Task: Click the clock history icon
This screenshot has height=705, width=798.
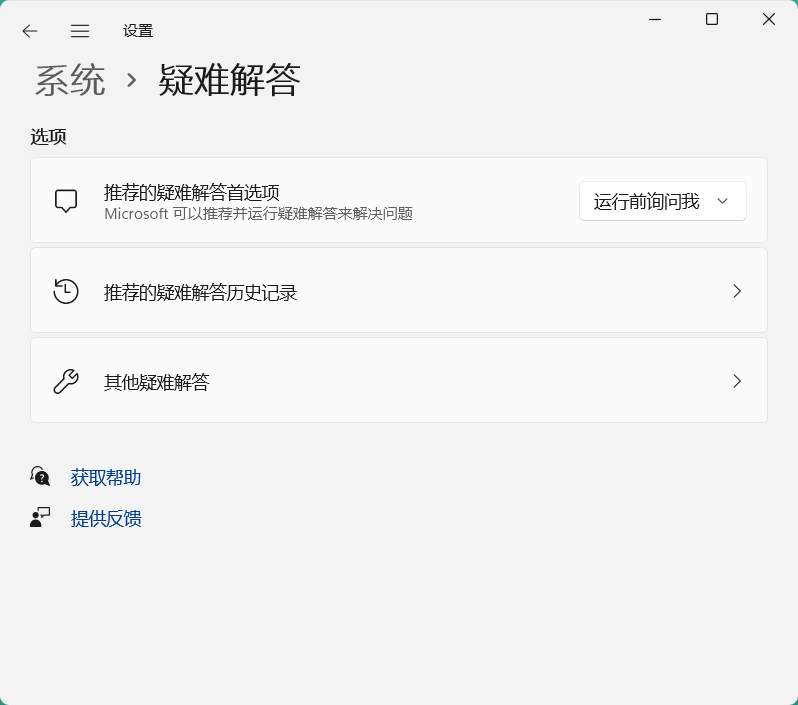Action: [66, 291]
